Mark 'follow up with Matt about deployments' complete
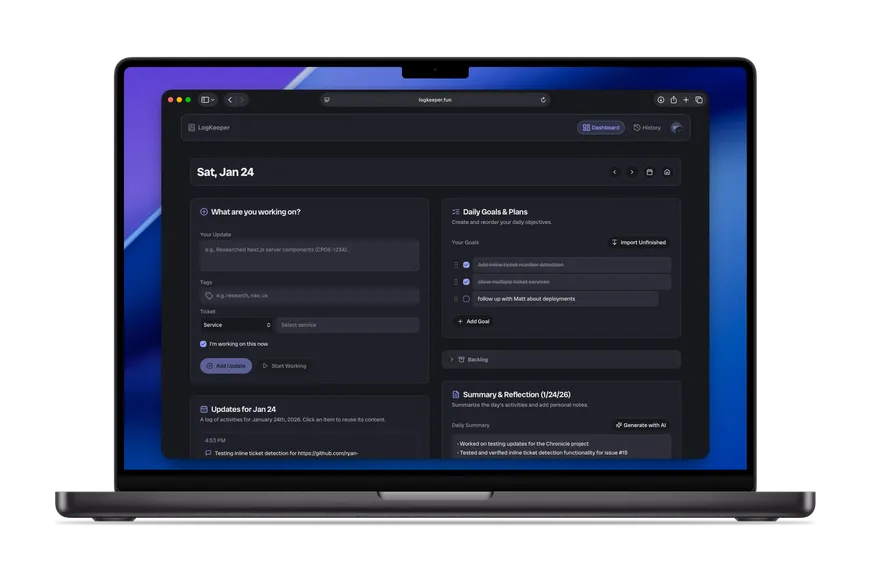Viewport: 870px width, 580px height. click(466, 299)
